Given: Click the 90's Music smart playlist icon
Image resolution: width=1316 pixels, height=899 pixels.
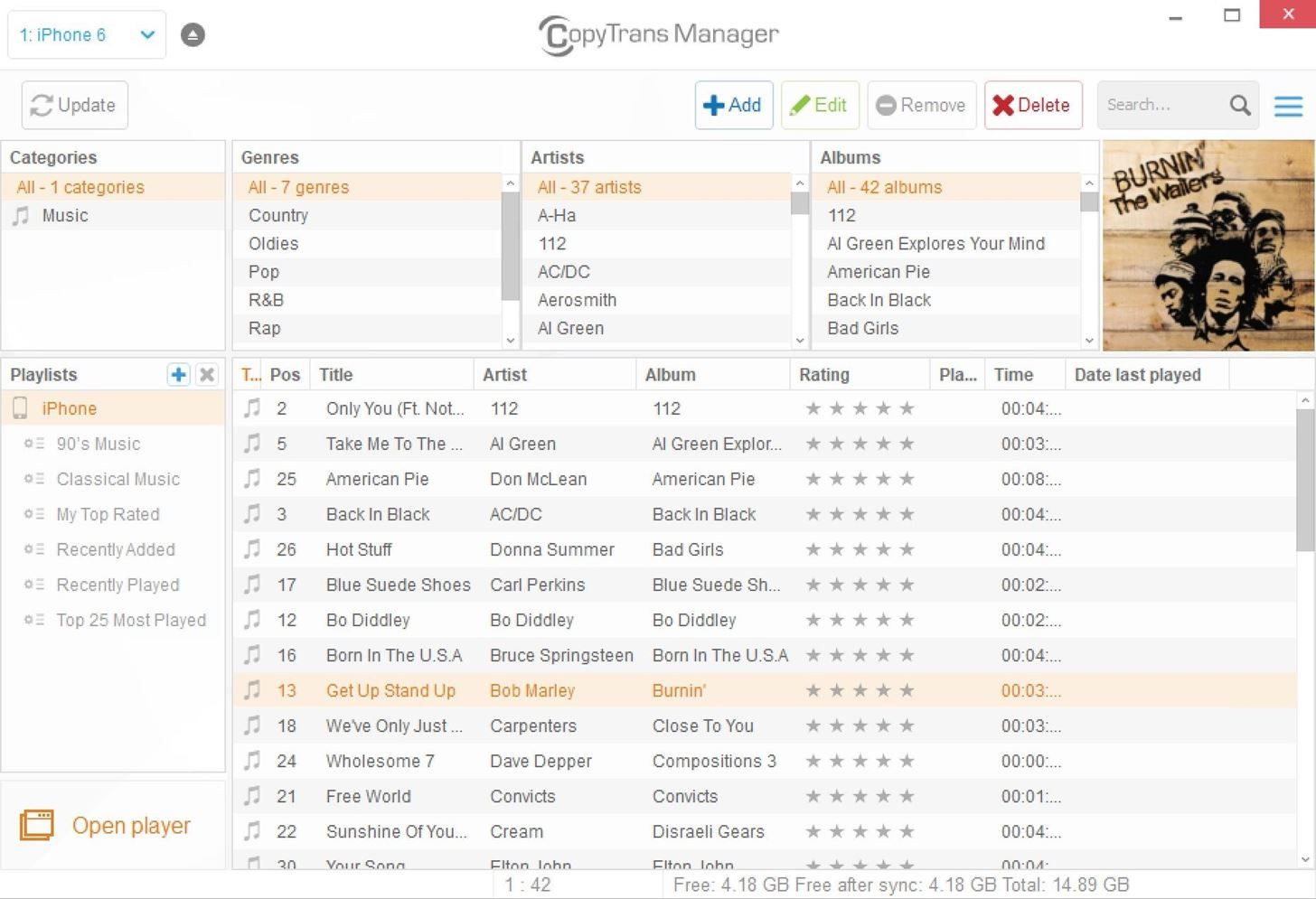Looking at the screenshot, I should point(34,444).
